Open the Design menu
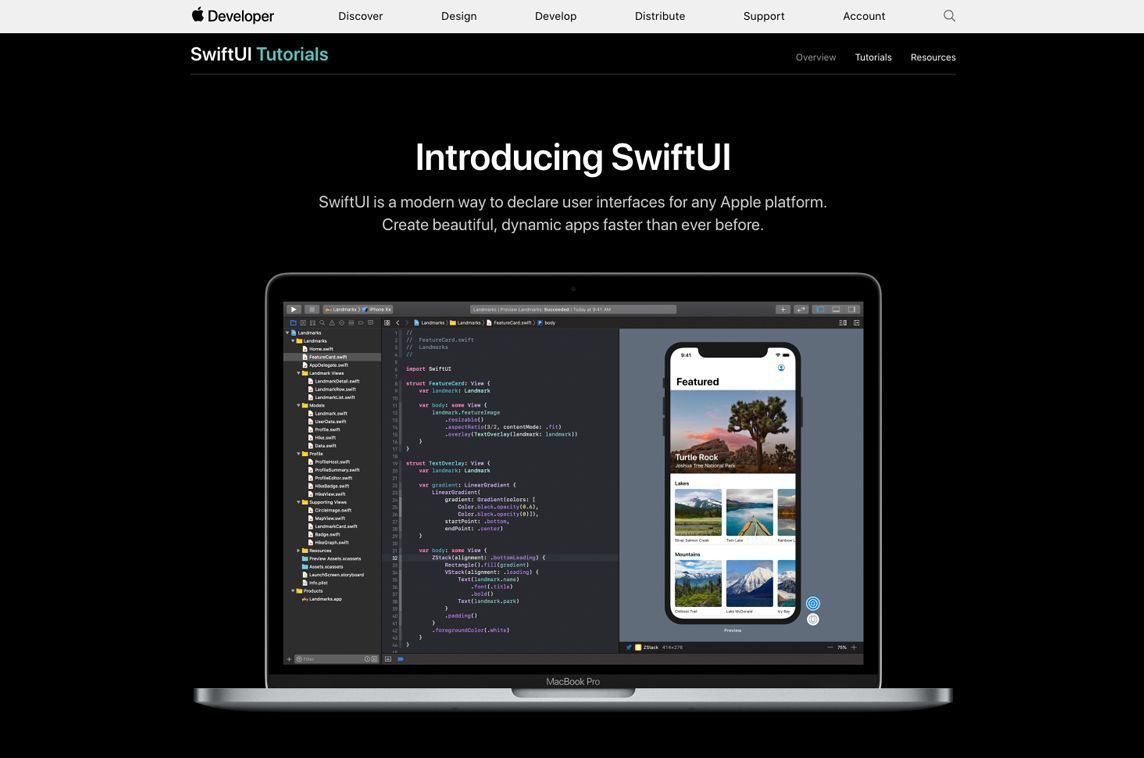Screen dimensions: 1144x758 [x=459, y=16]
